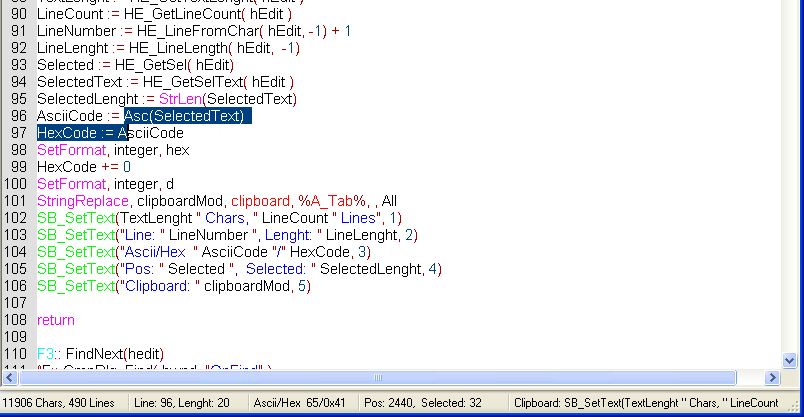The width and height of the screenshot is (804, 417).
Task: Click 'SB_SetText' on line 102
Action: pyautogui.click(x=76, y=218)
